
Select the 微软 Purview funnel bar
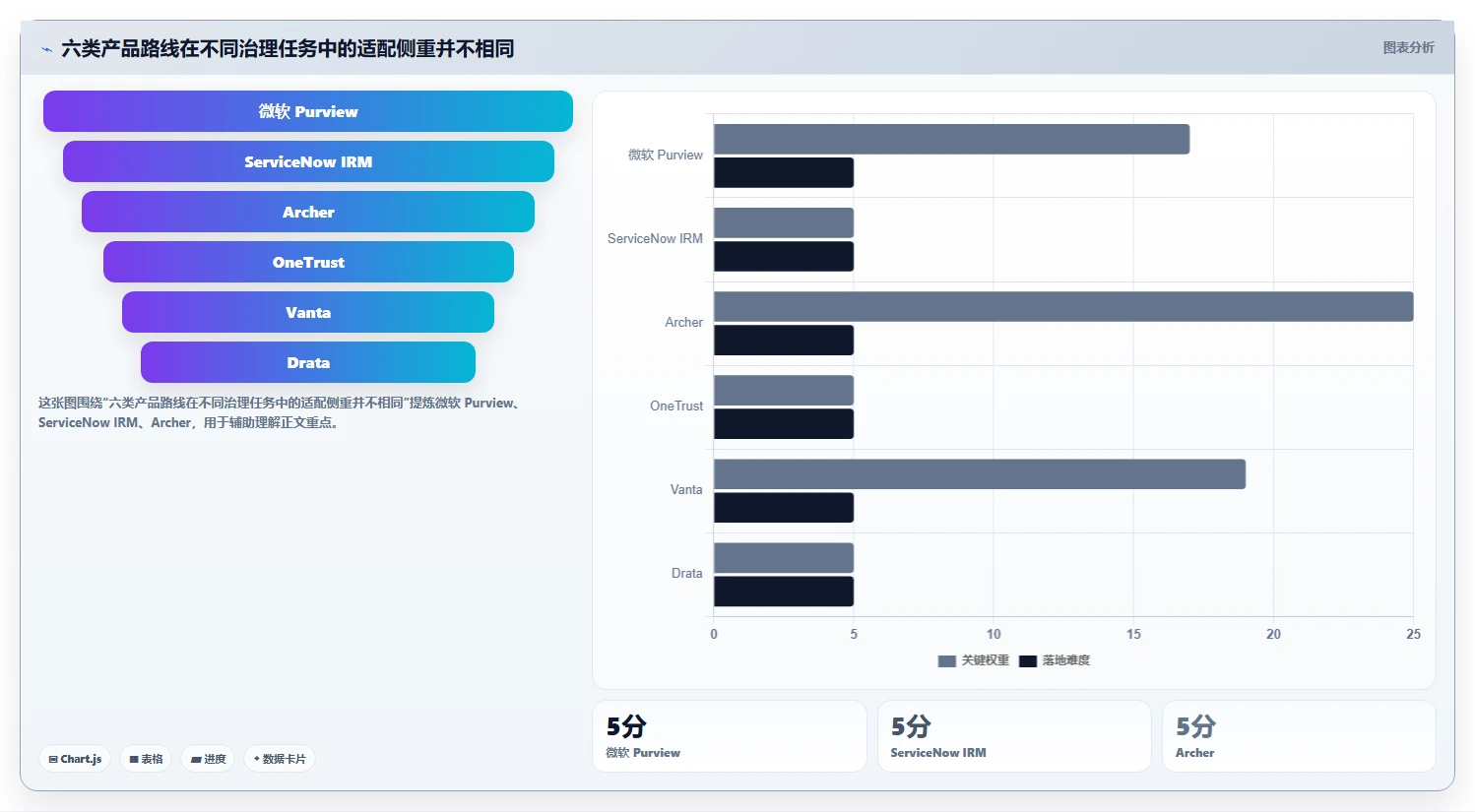(308, 111)
